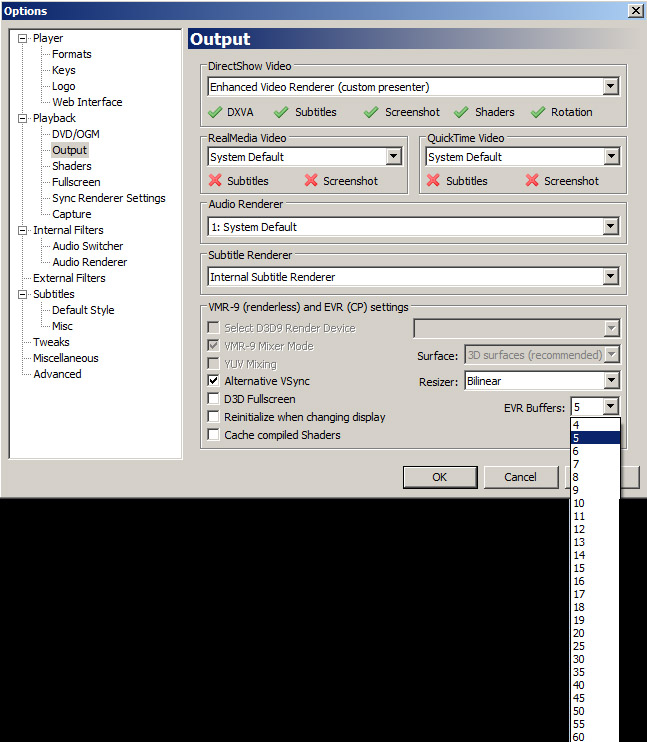Click the Shaders green checkmark indicator
The height and width of the screenshot is (742, 647).
461,112
